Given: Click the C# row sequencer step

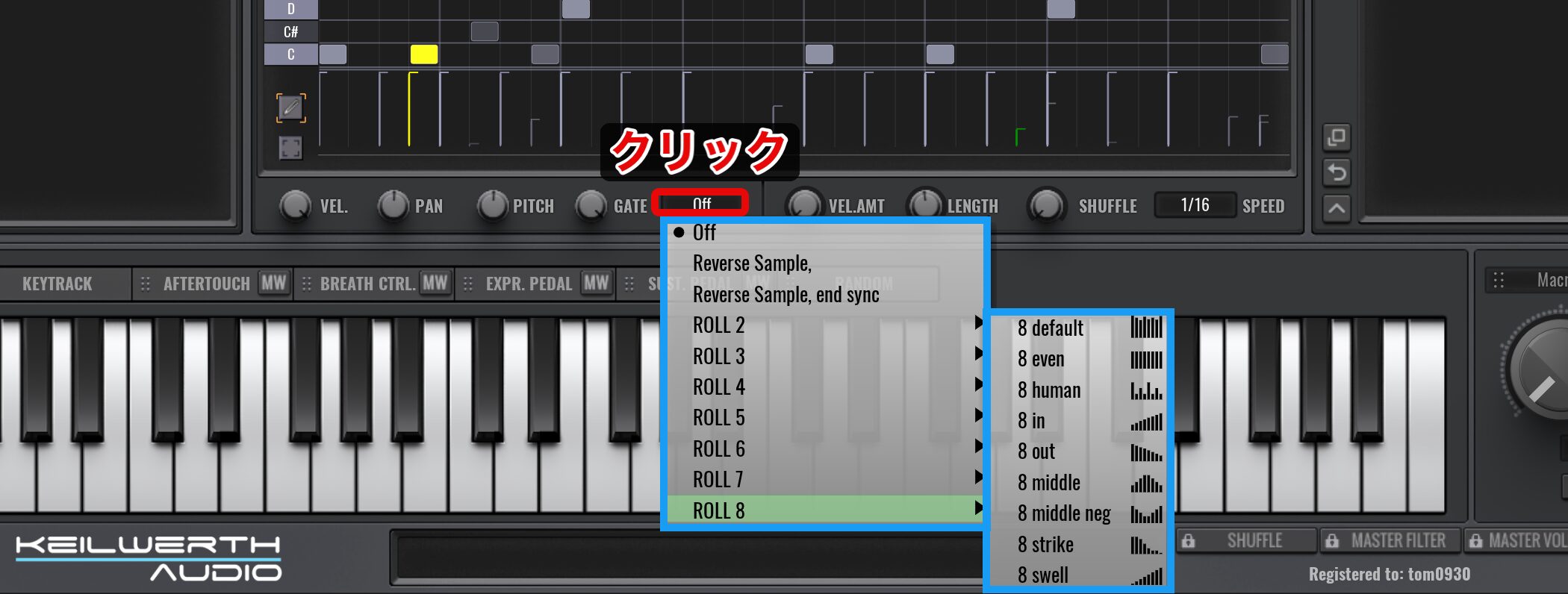Looking at the screenshot, I should [x=485, y=31].
